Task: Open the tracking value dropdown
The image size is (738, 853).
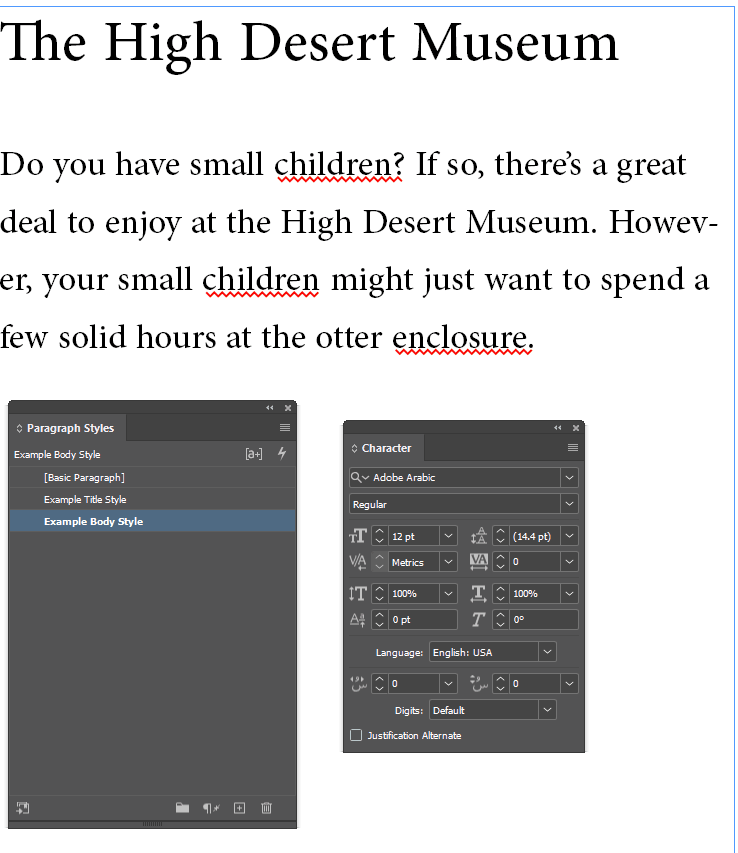Action: [569, 561]
